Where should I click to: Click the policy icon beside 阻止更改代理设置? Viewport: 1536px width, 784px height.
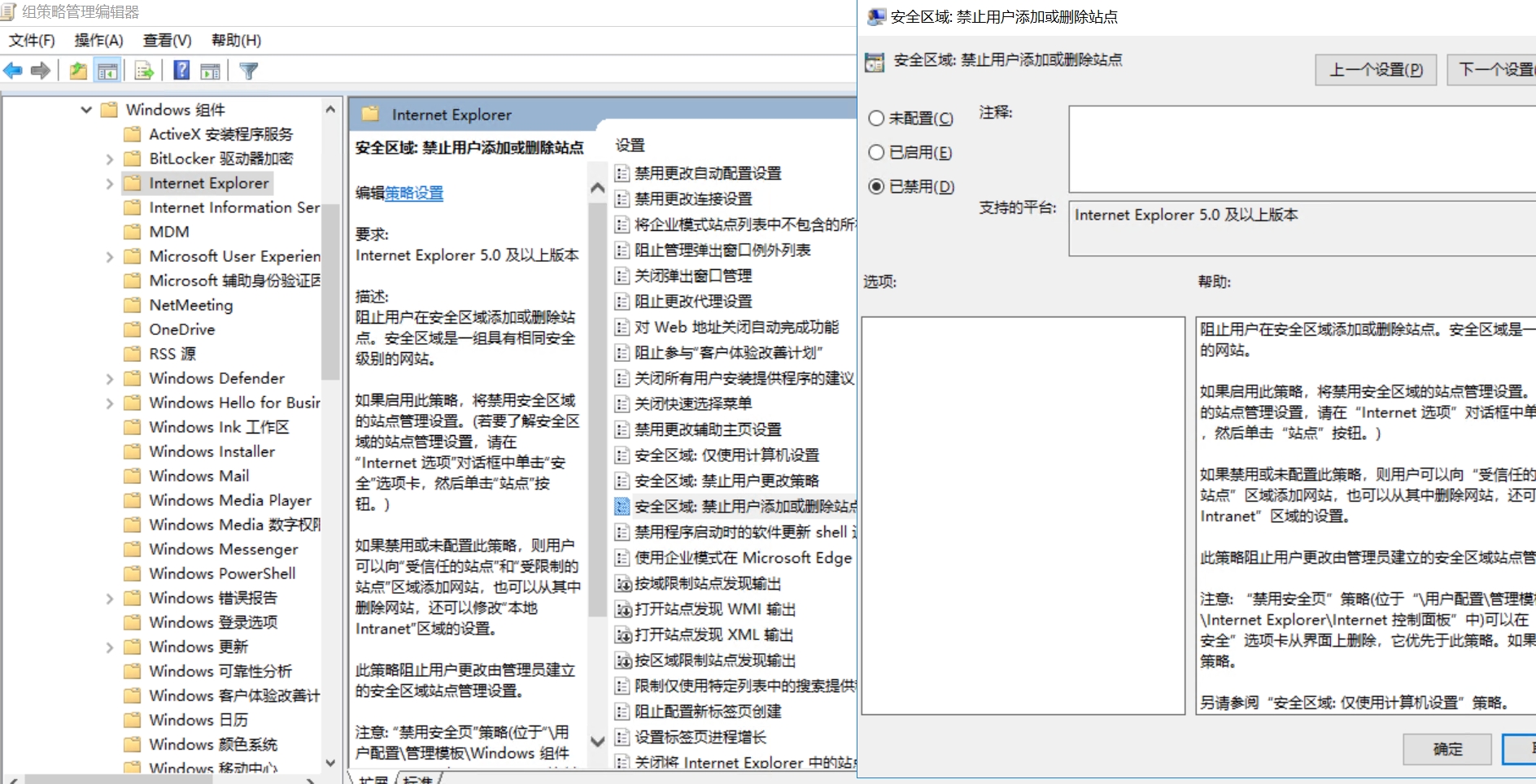622,301
